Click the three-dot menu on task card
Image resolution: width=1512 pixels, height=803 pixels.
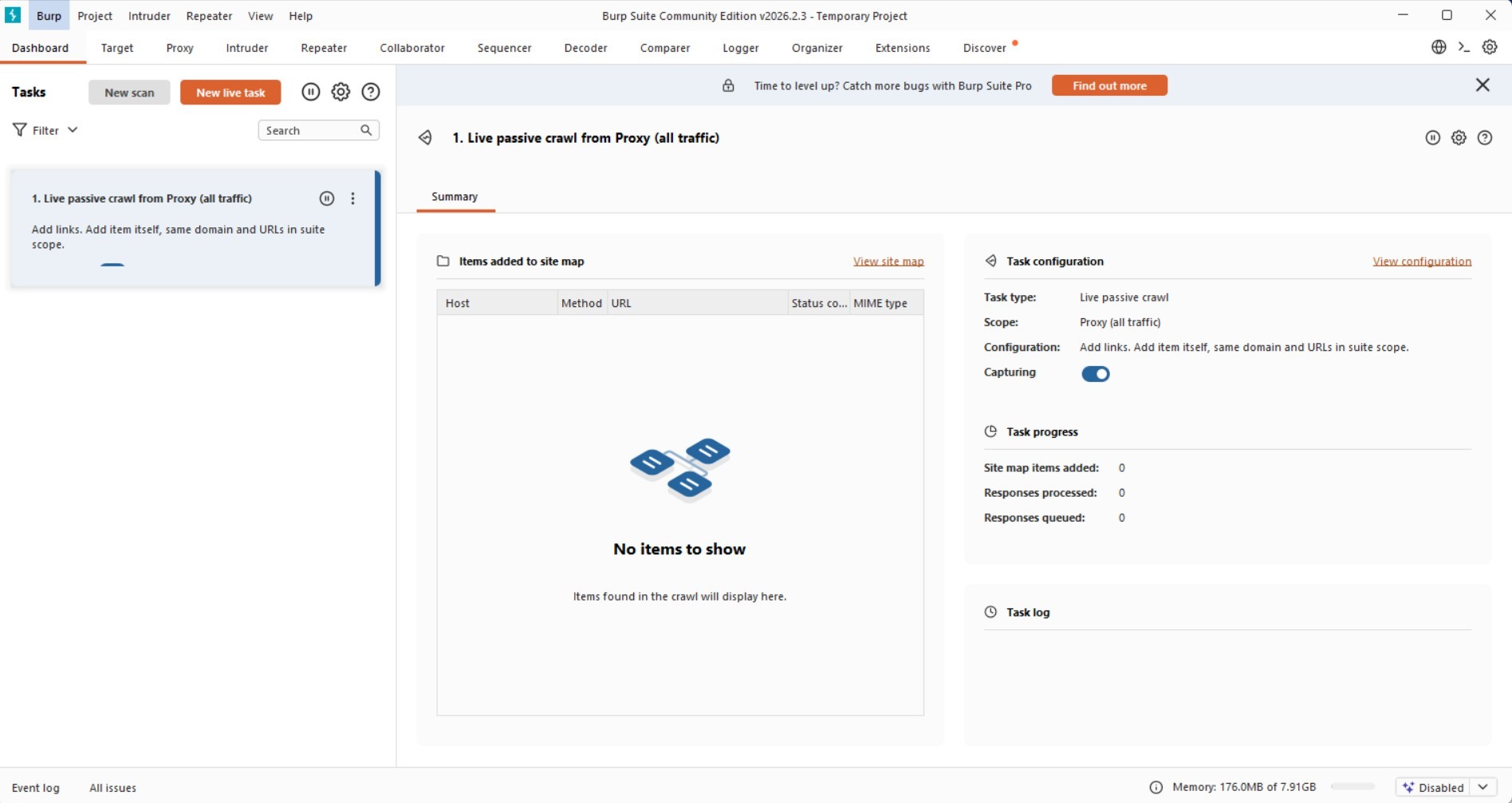(352, 199)
